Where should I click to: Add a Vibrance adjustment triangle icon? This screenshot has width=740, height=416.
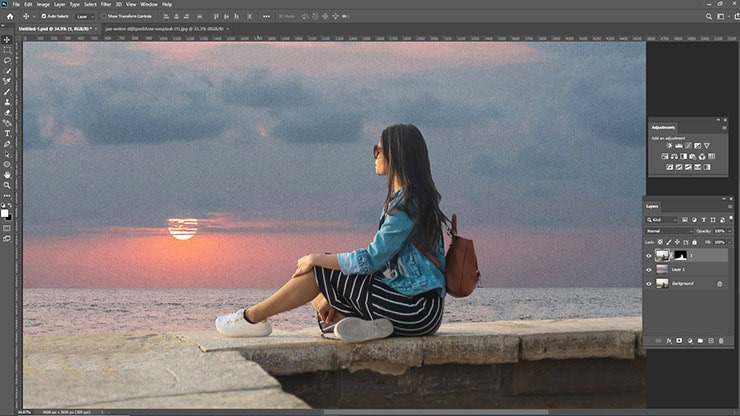706,145
